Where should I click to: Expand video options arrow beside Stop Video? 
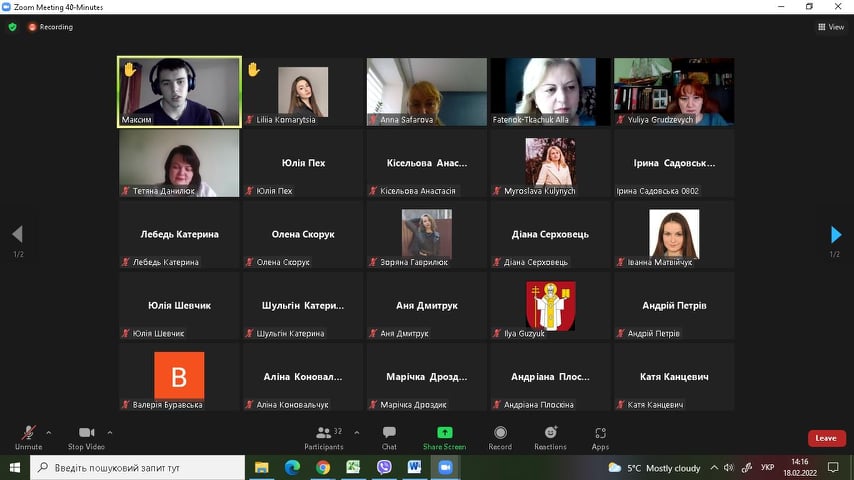pyautogui.click(x=109, y=432)
